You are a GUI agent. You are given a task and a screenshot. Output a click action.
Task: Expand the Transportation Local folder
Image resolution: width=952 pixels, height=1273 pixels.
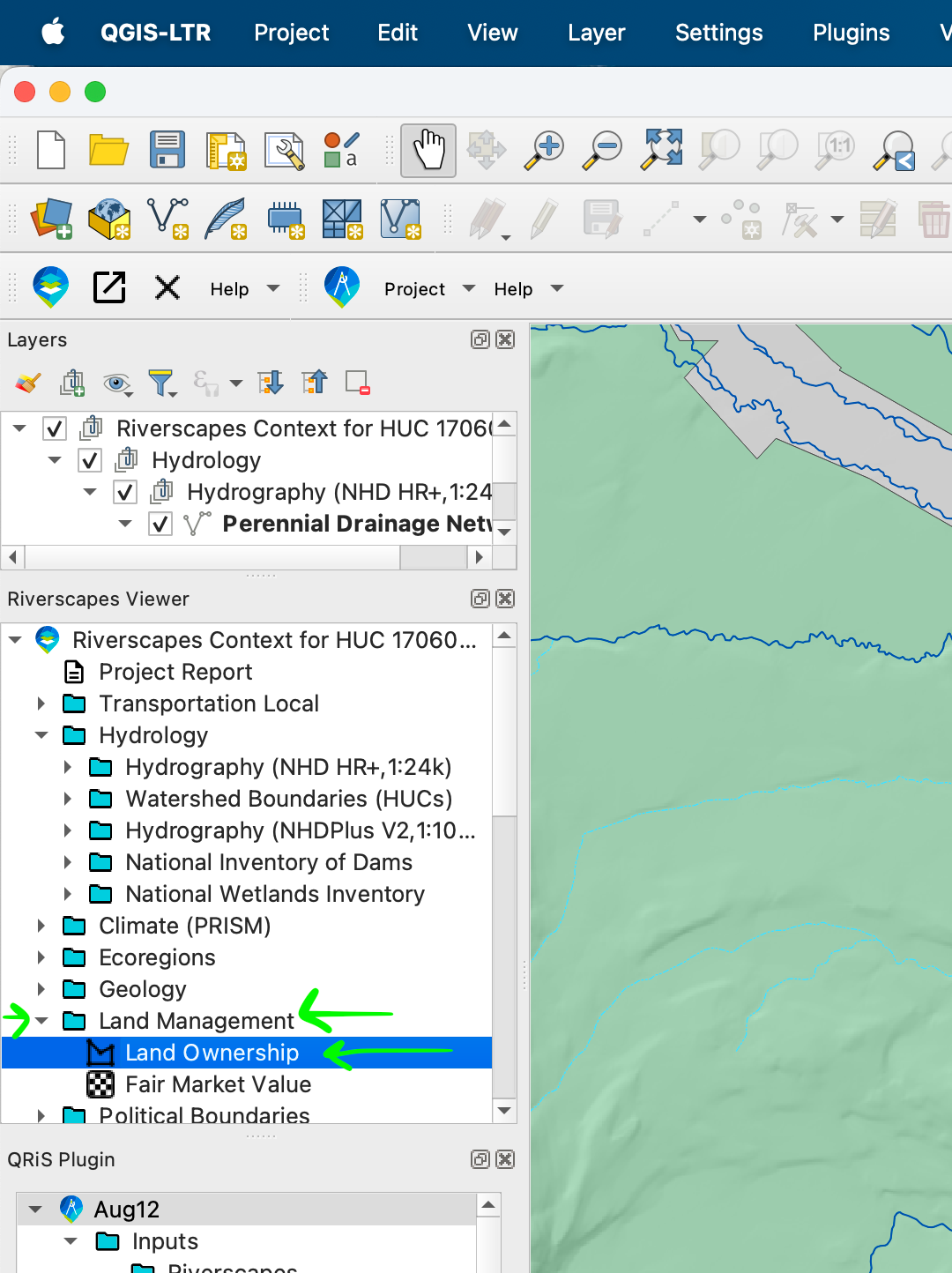(41, 703)
